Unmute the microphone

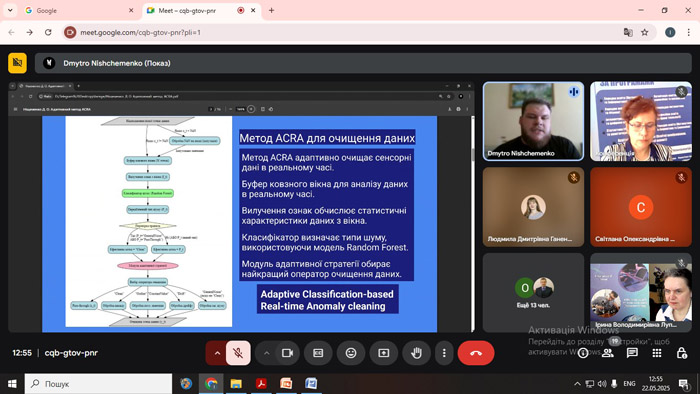click(x=238, y=353)
